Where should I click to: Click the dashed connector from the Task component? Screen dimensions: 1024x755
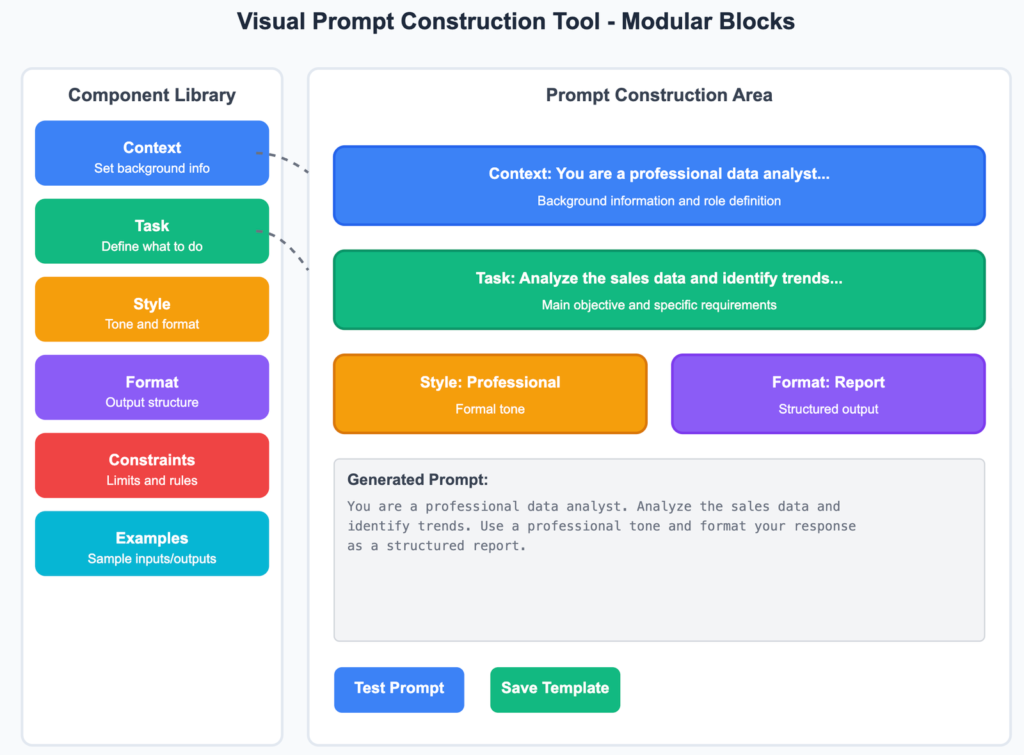coord(289,248)
